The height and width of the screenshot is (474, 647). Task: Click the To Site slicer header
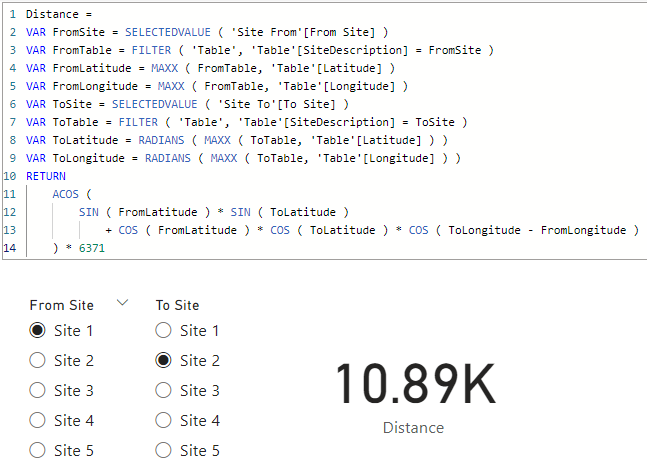177,305
